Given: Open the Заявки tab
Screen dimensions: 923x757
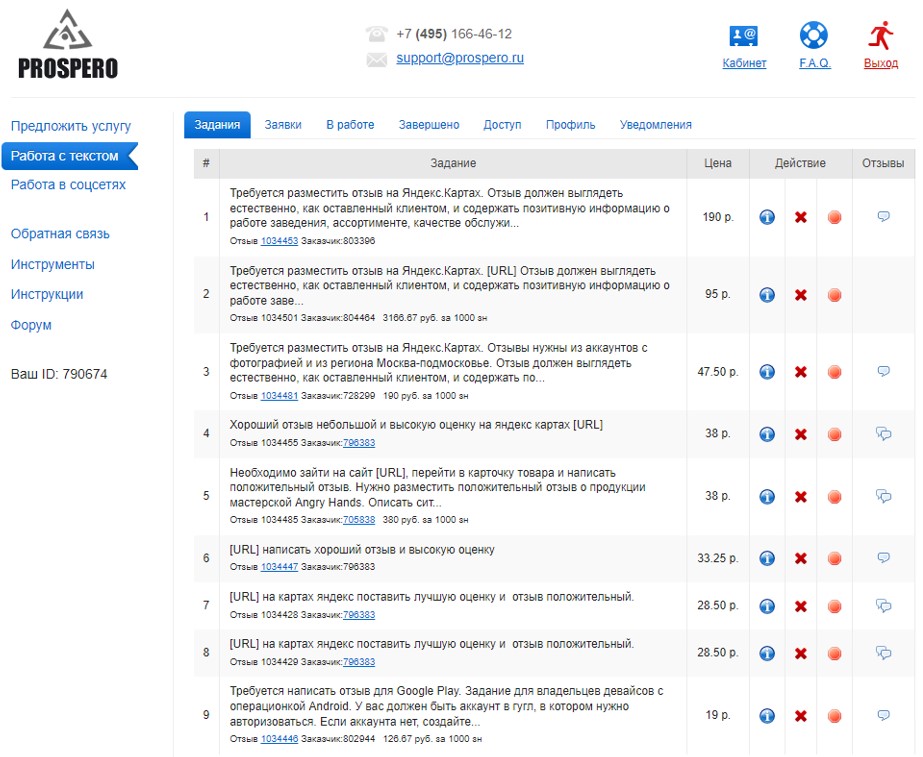Looking at the screenshot, I should (x=283, y=125).
